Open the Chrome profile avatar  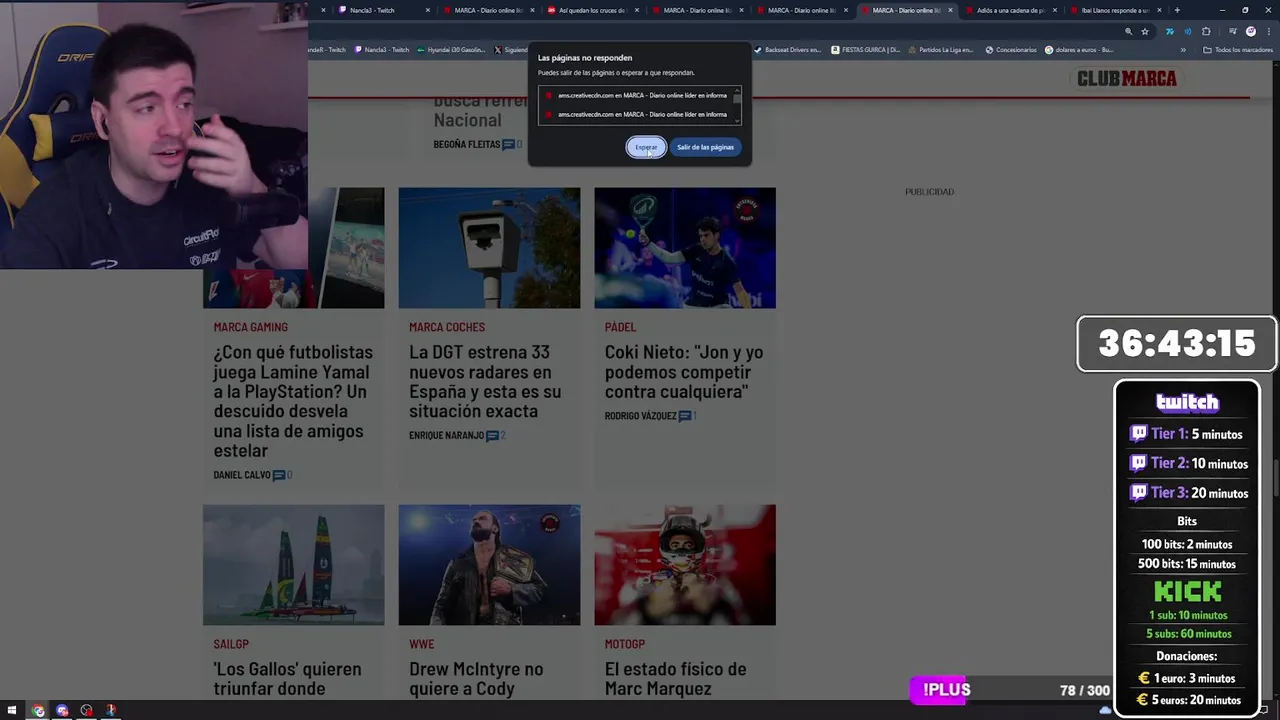(x=1250, y=31)
